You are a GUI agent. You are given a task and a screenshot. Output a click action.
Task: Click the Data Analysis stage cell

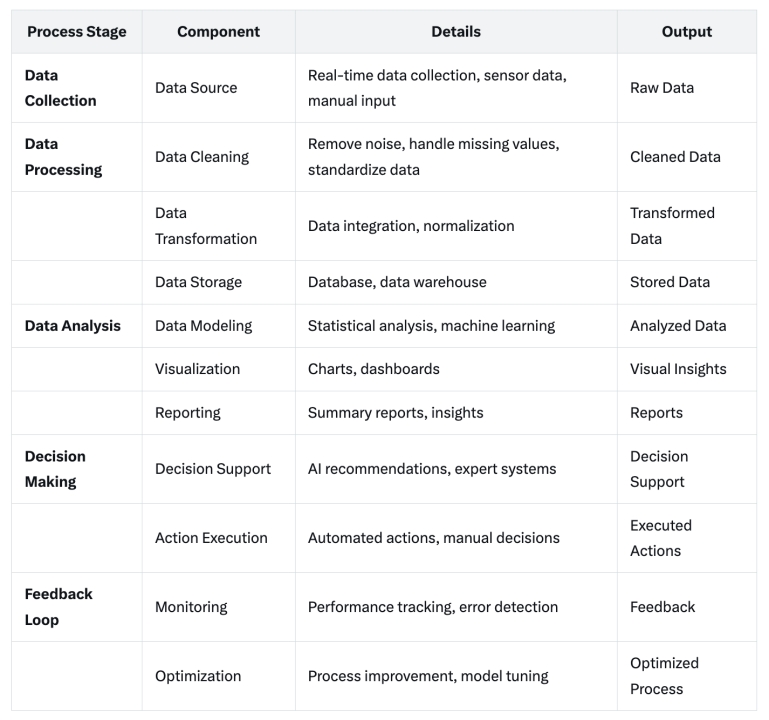pyautogui.click(x=72, y=325)
